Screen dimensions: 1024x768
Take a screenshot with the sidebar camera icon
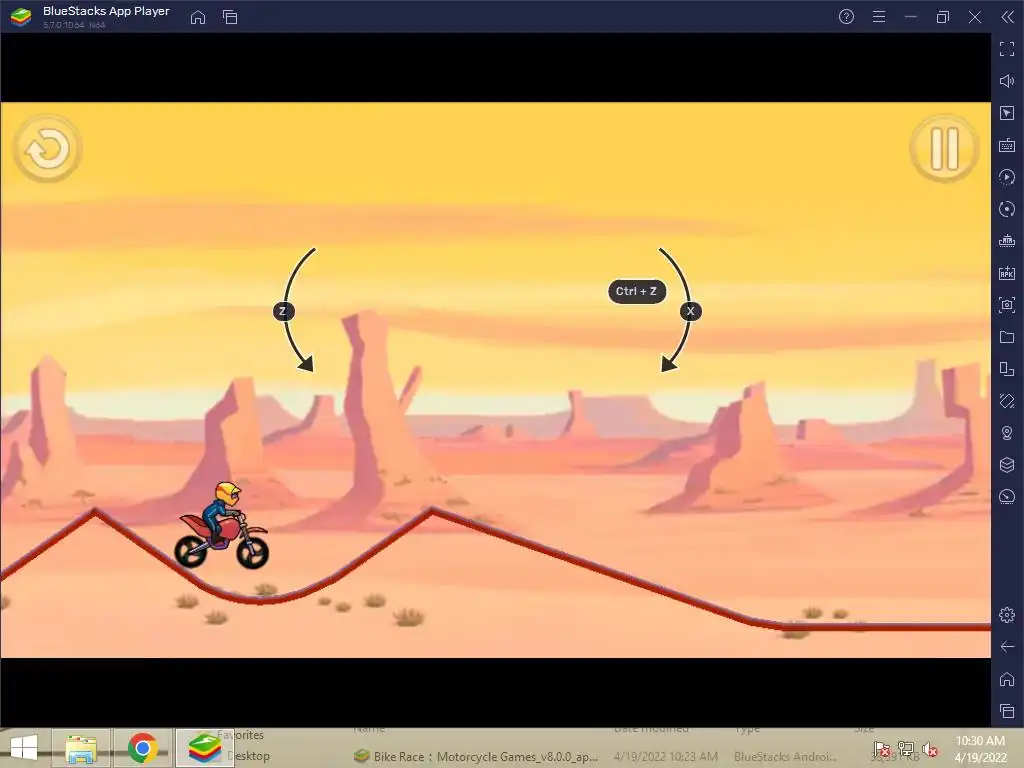(1007, 305)
